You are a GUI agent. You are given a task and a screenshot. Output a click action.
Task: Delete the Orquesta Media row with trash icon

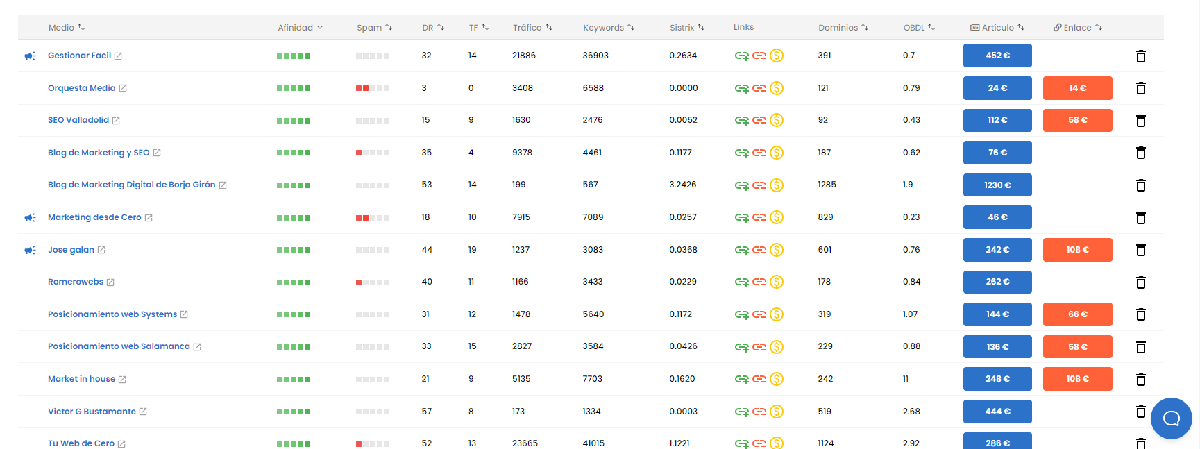pyautogui.click(x=1141, y=88)
